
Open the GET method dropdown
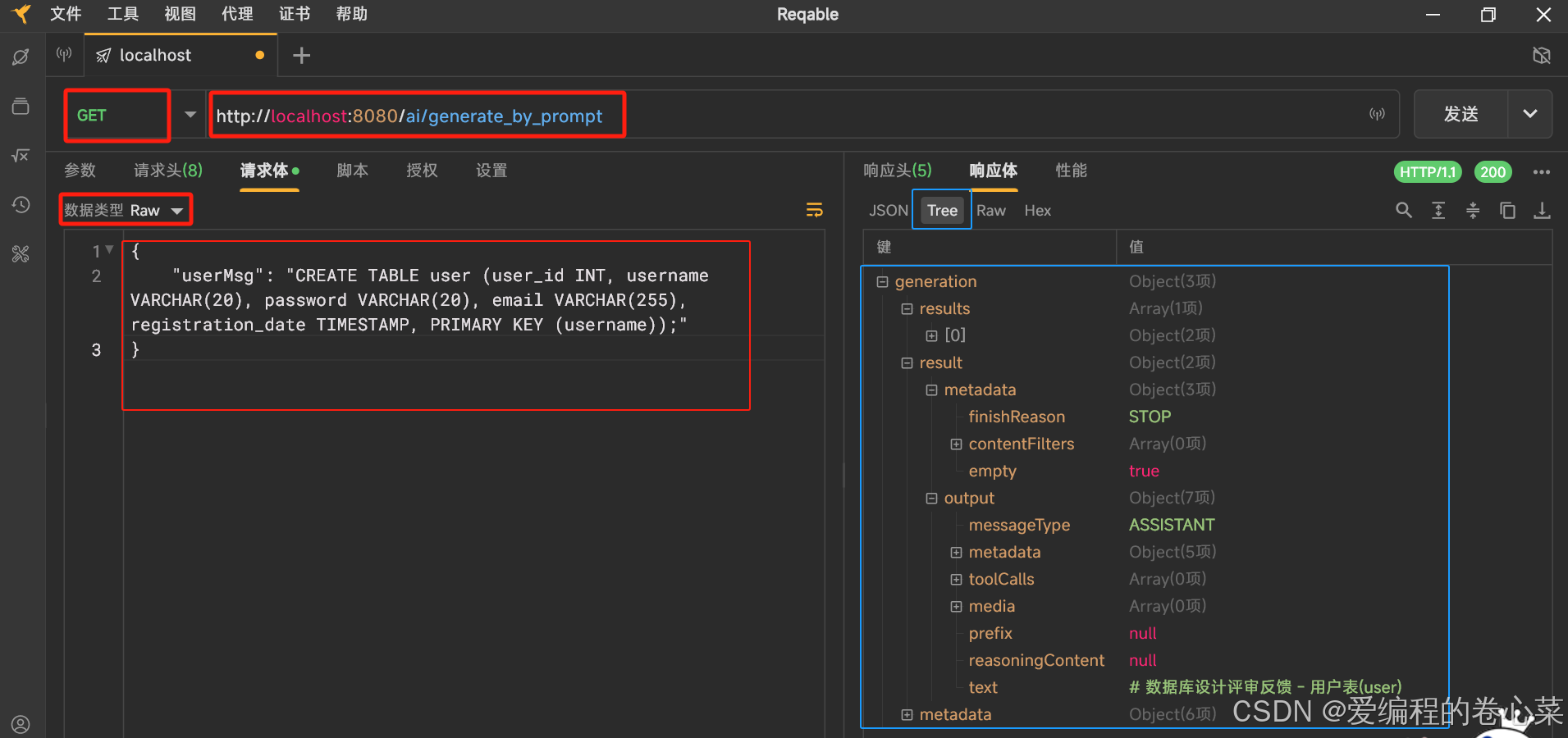(190, 114)
